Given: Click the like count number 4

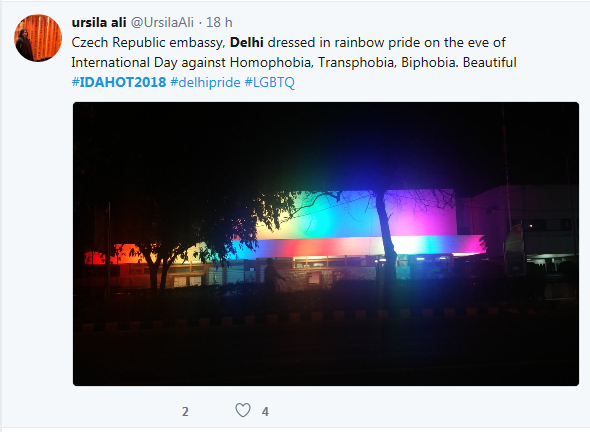Looking at the screenshot, I should click(x=265, y=412).
